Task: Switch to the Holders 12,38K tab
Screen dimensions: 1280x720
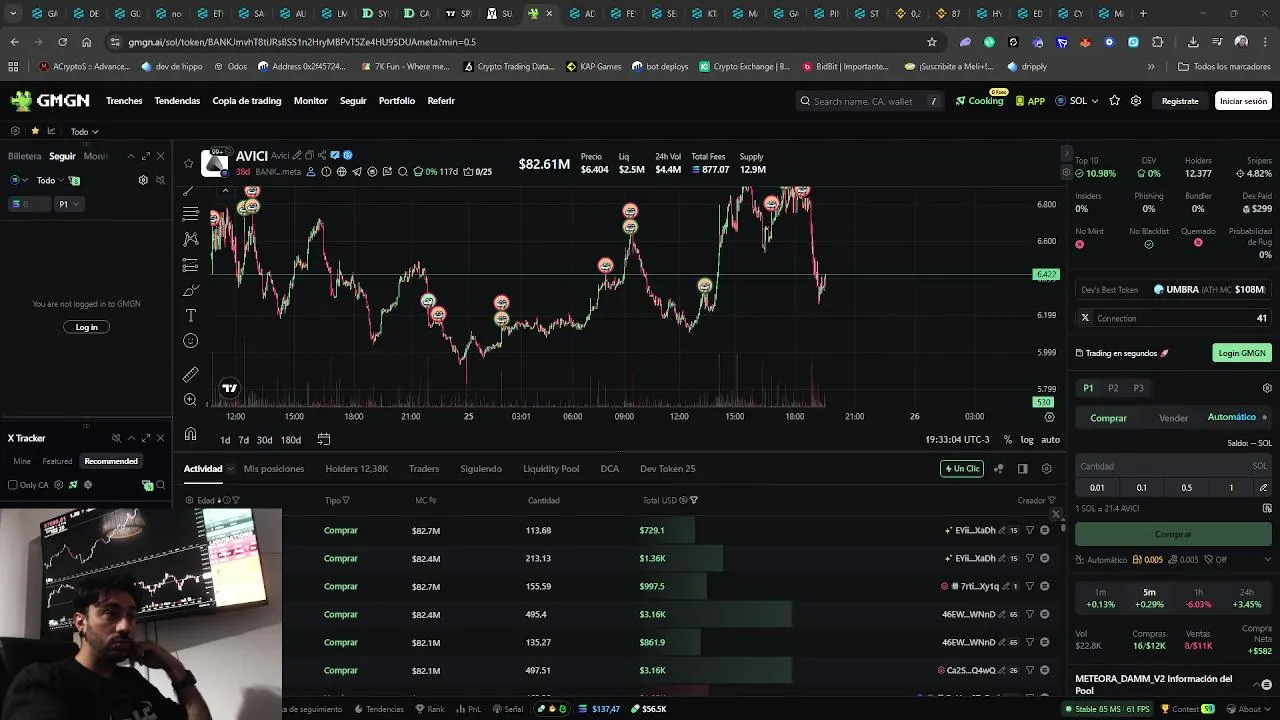Action: tap(357, 468)
